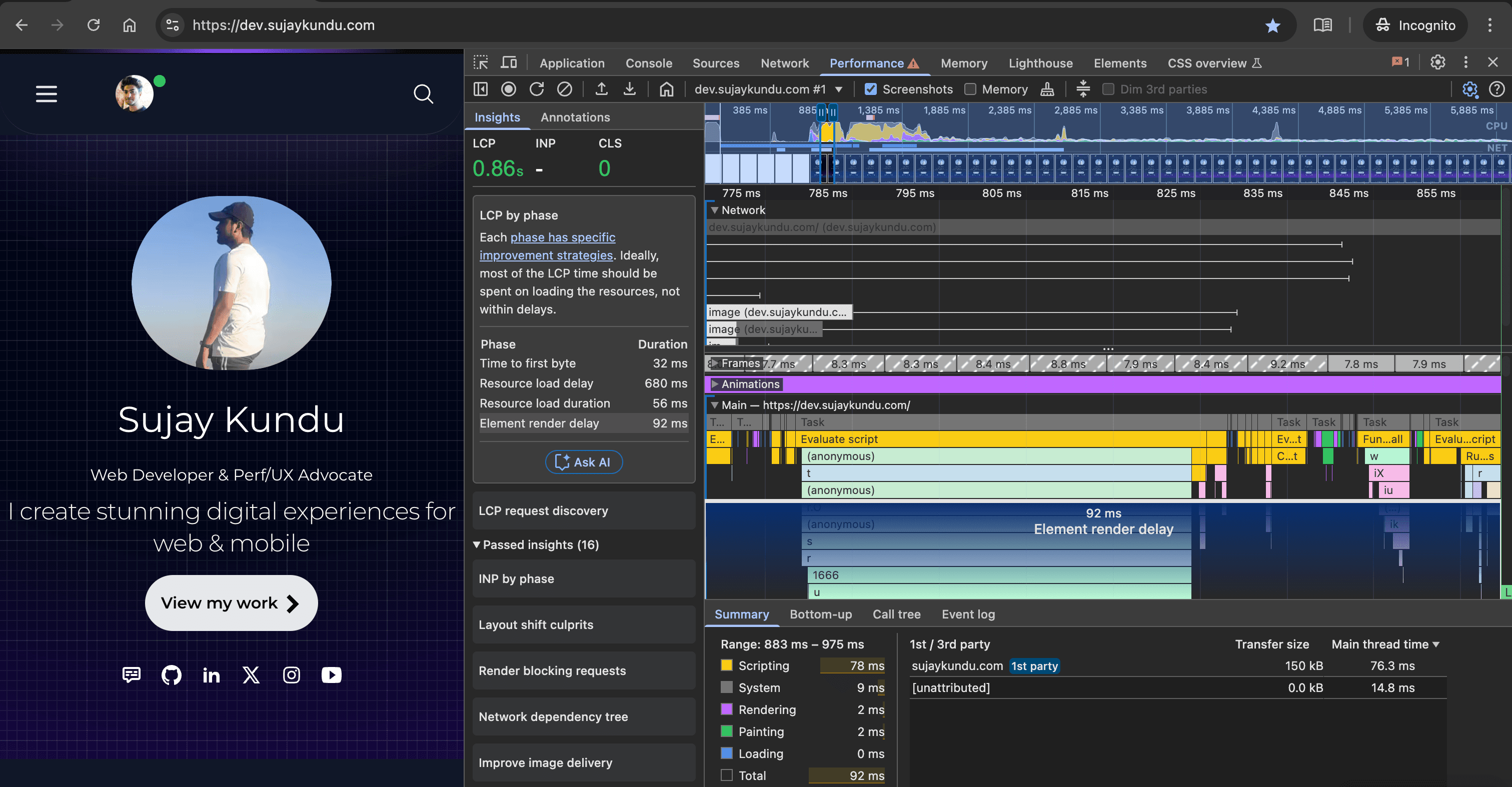Click the collect garbage icon
The height and width of the screenshot is (787, 1512).
(1047, 89)
